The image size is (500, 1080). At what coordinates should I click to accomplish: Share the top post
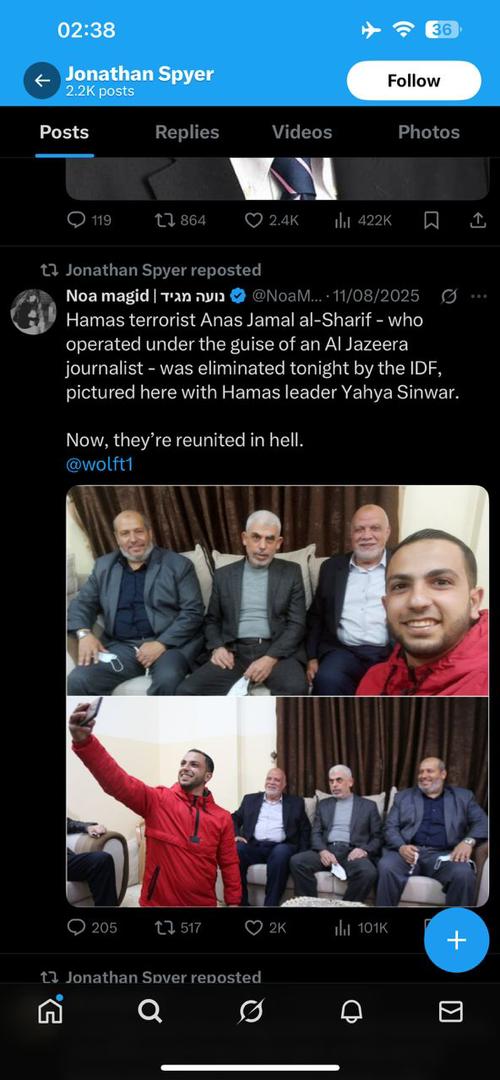tap(477, 220)
